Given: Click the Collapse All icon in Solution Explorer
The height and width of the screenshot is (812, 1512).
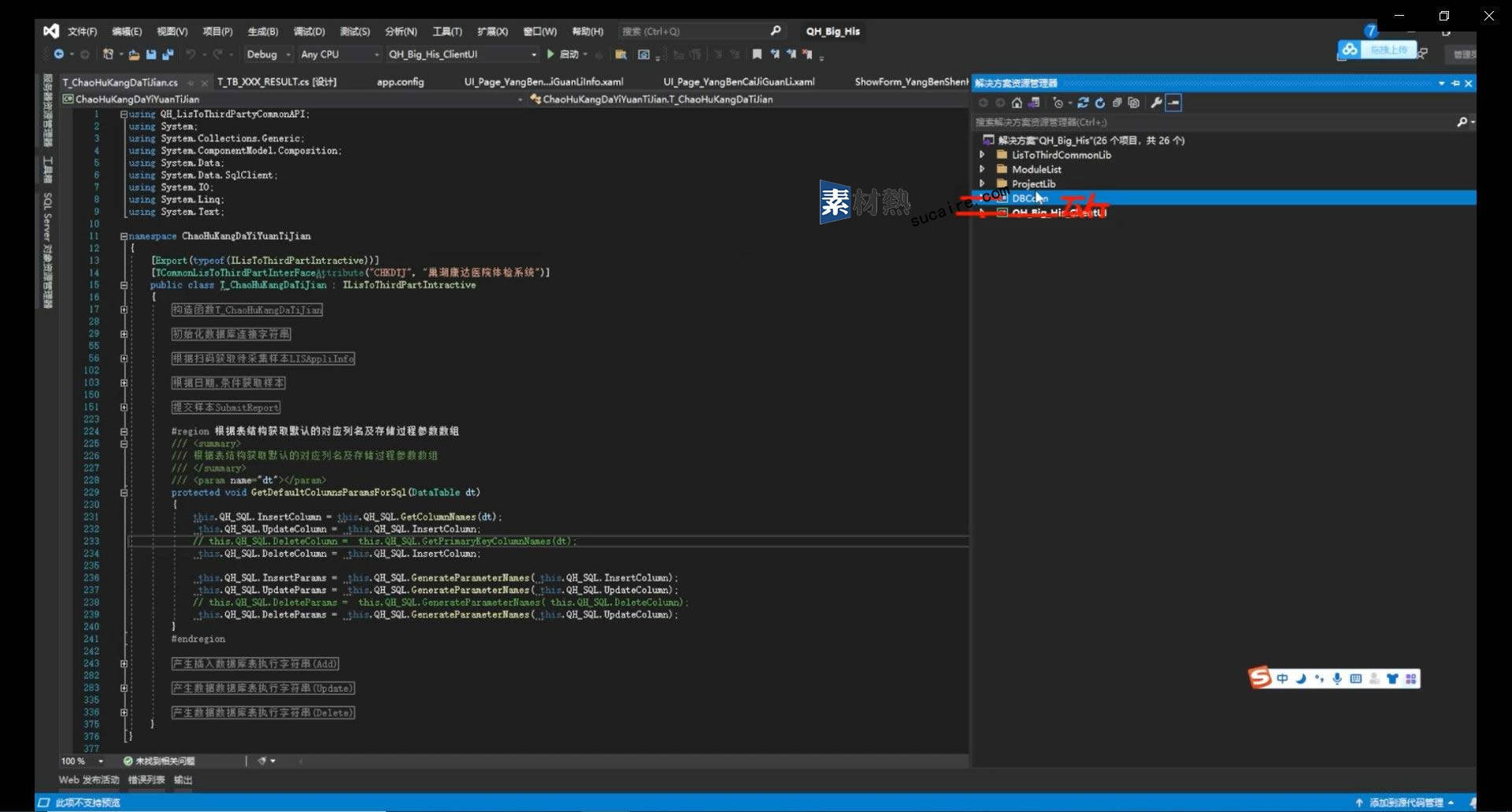Looking at the screenshot, I should [x=1117, y=103].
